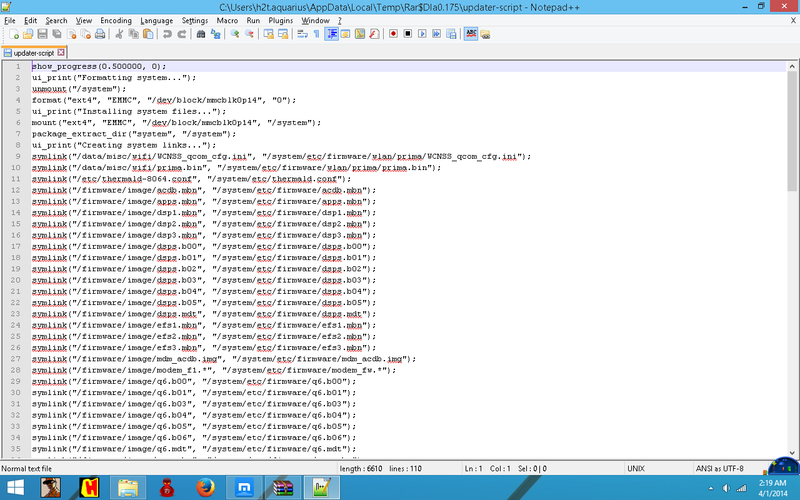This screenshot has height=500, width=800.
Task: Print the document with printer icon
Action: pyautogui.click(x=100, y=34)
